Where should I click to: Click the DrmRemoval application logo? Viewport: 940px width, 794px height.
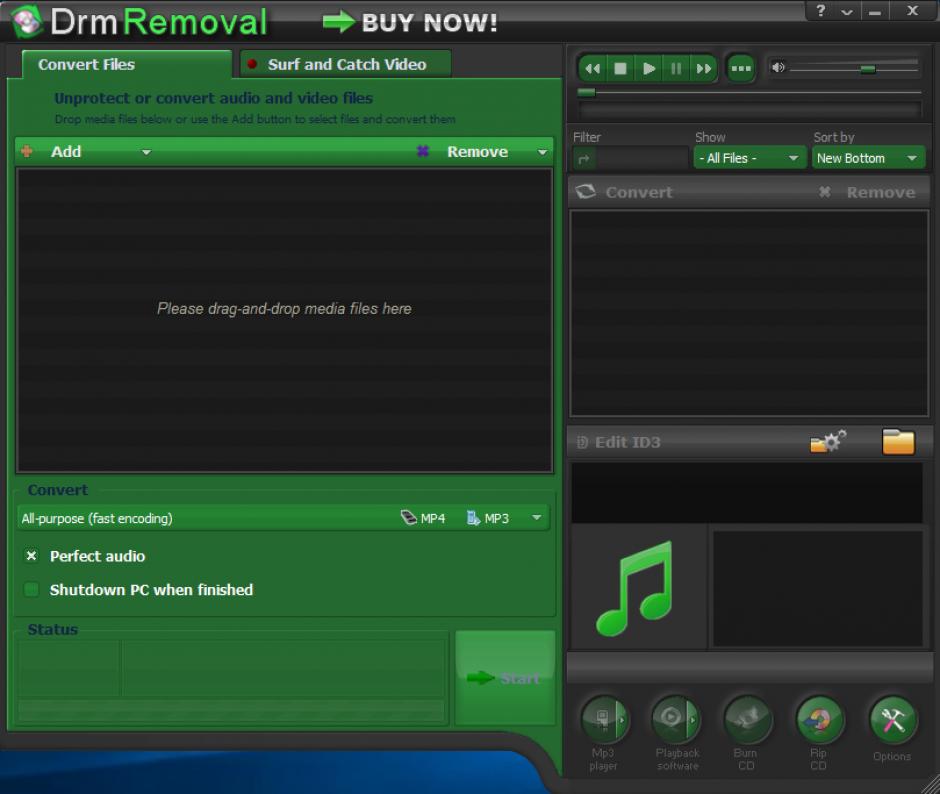(x=26, y=22)
